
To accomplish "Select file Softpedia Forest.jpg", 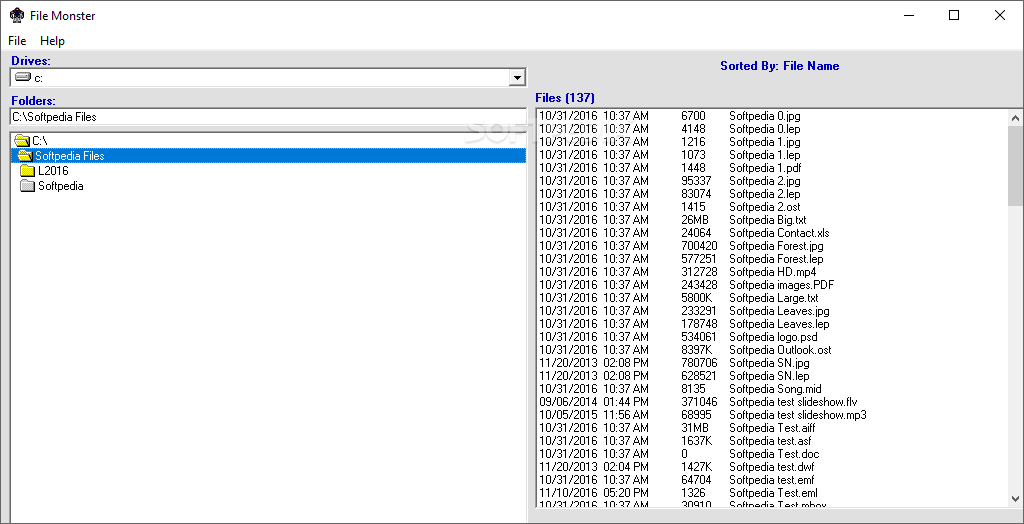I will tap(776, 246).
